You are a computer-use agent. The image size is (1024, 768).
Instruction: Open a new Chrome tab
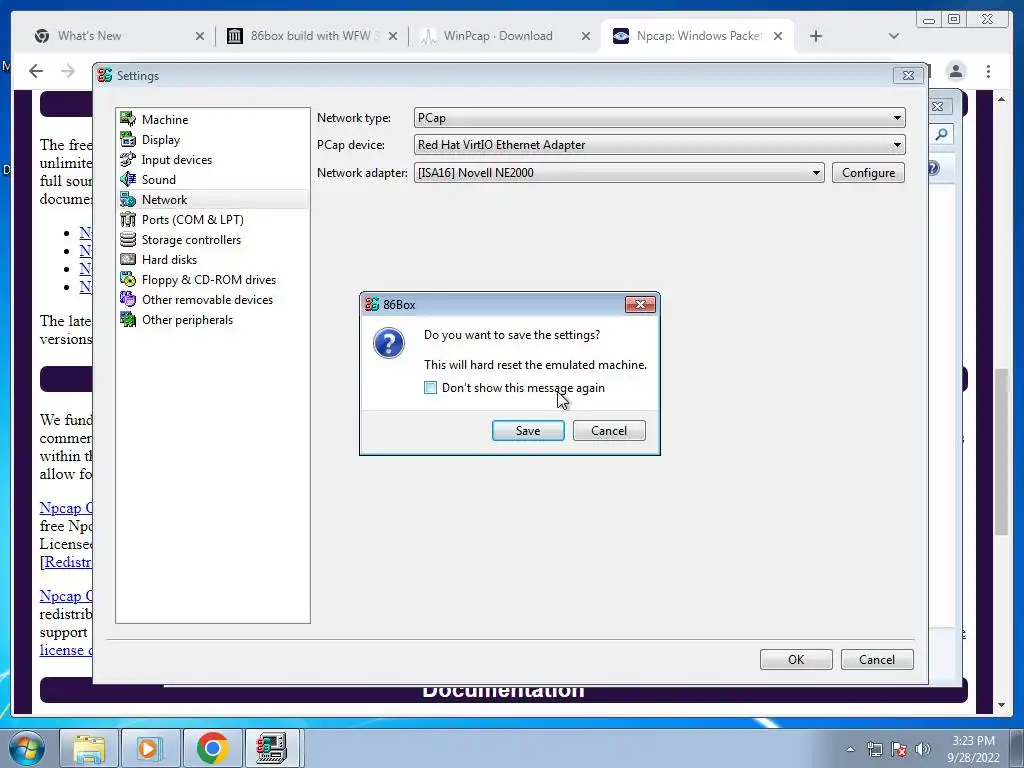click(x=816, y=36)
